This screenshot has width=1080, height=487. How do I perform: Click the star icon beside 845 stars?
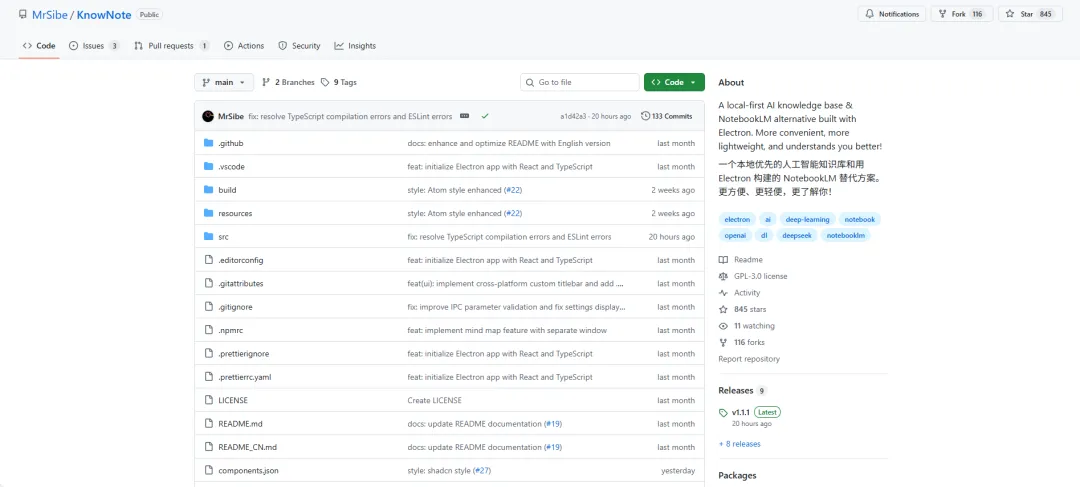pos(723,309)
